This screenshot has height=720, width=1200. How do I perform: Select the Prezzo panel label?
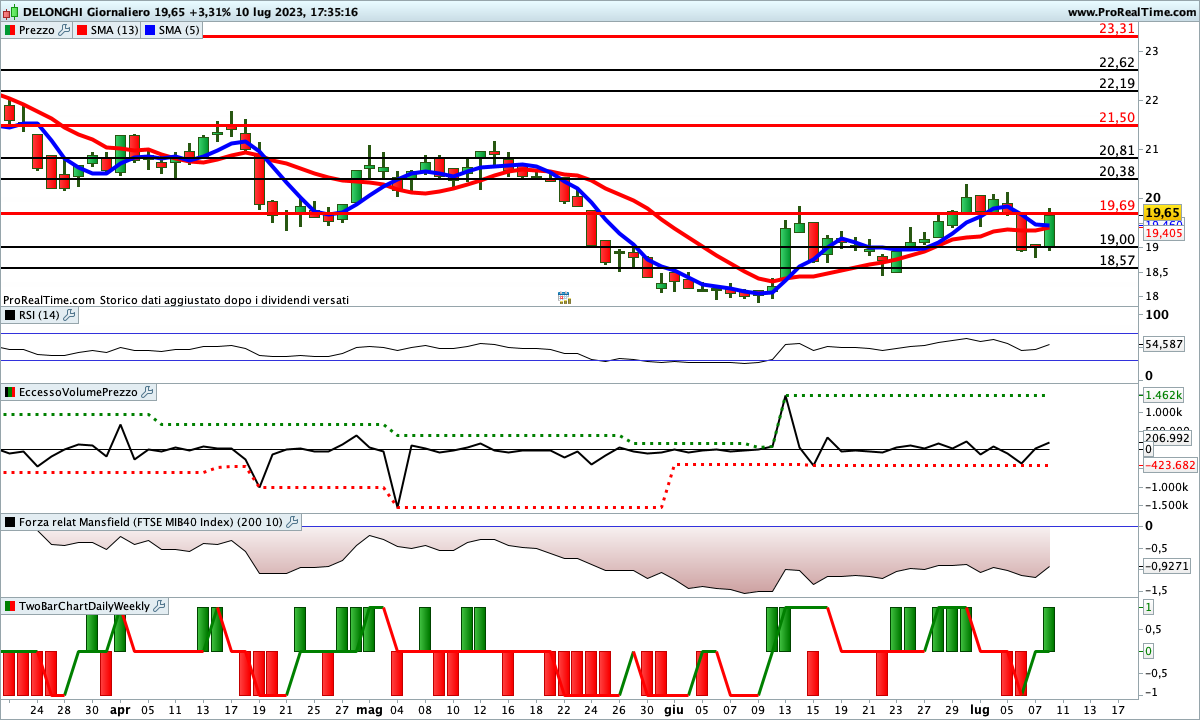tap(38, 30)
